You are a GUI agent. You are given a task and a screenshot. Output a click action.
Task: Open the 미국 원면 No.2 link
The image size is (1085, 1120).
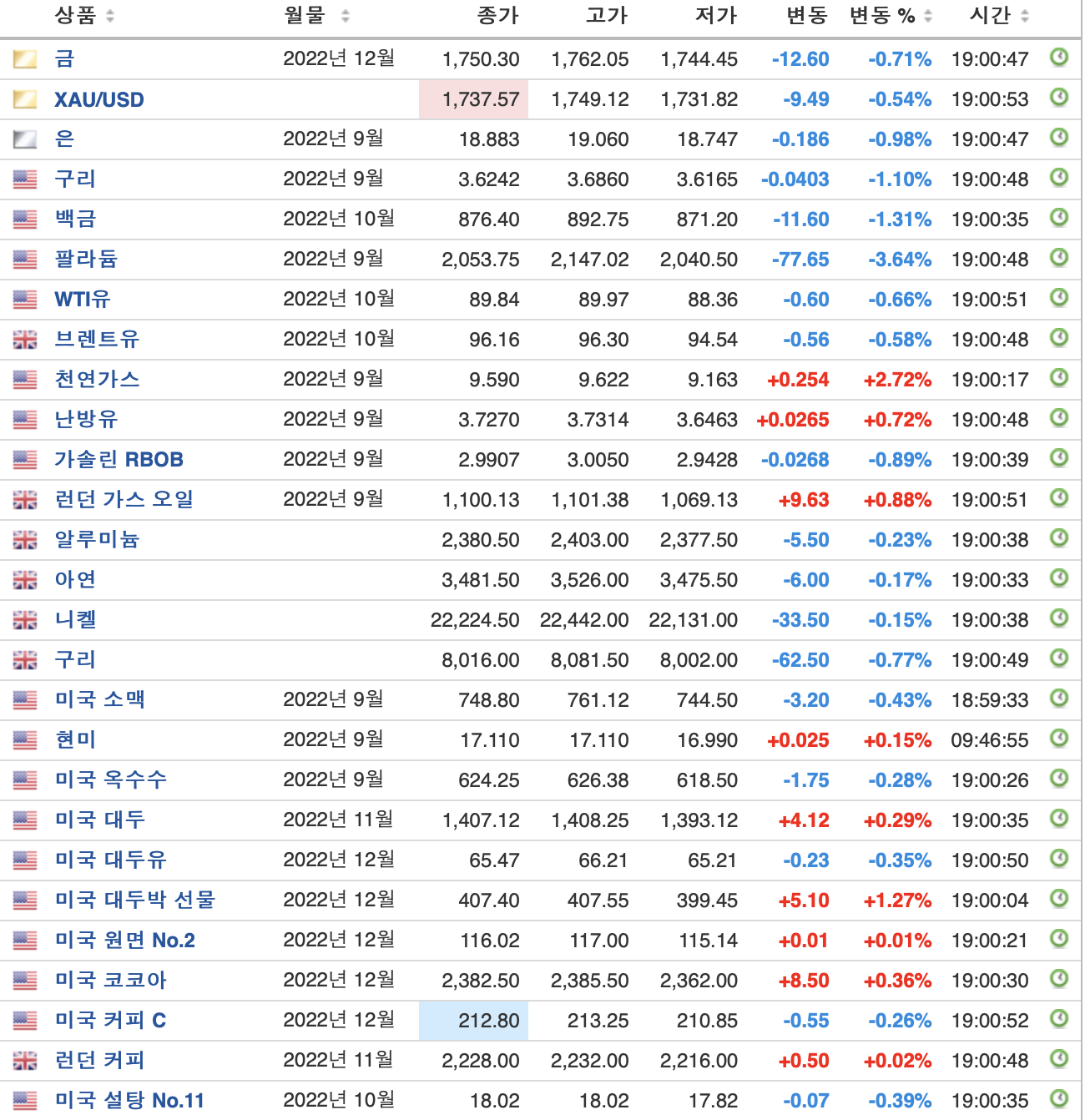(125, 940)
